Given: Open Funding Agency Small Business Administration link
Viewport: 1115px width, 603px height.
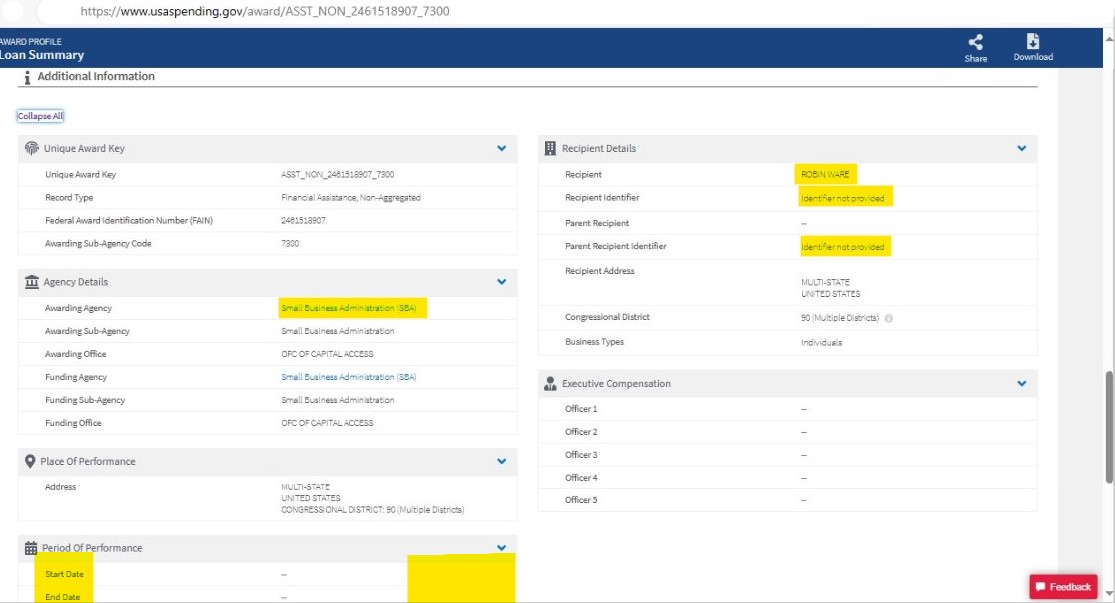Looking at the screenshot, I should coord(348,377).
